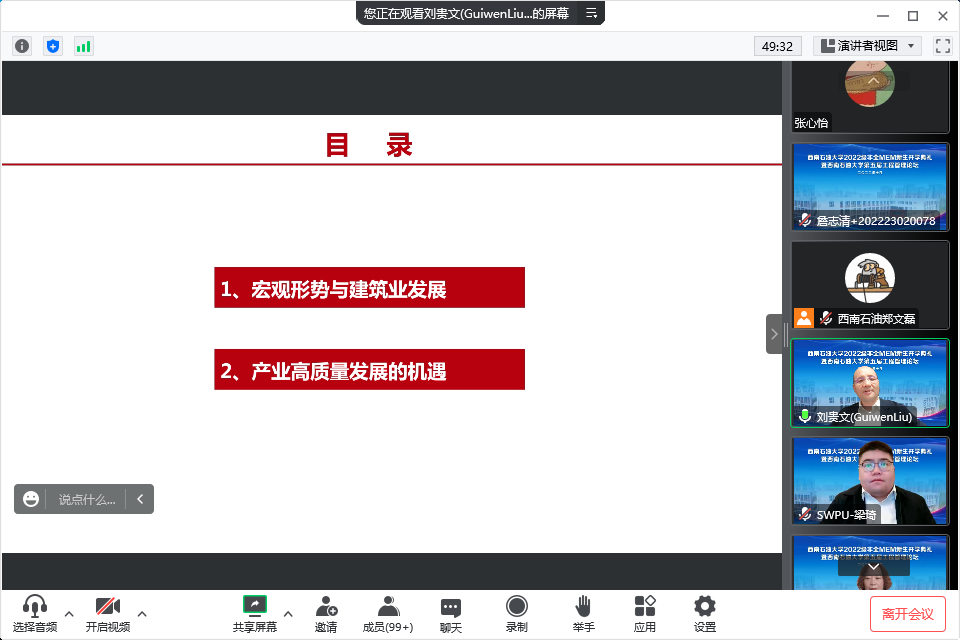Open the Invite participants icon
Image resolution: width=960 pixels, height=640 pixels.
326,613
